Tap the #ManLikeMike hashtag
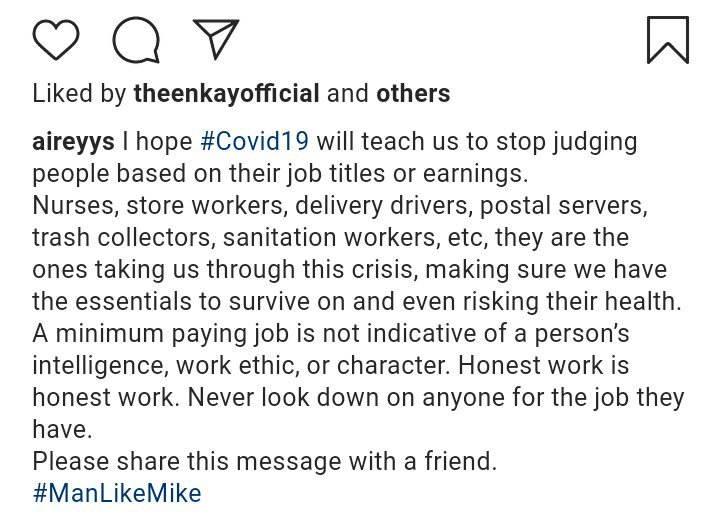Image resolution: width=720 pixels, height=522 pixels. pos(117,493)
